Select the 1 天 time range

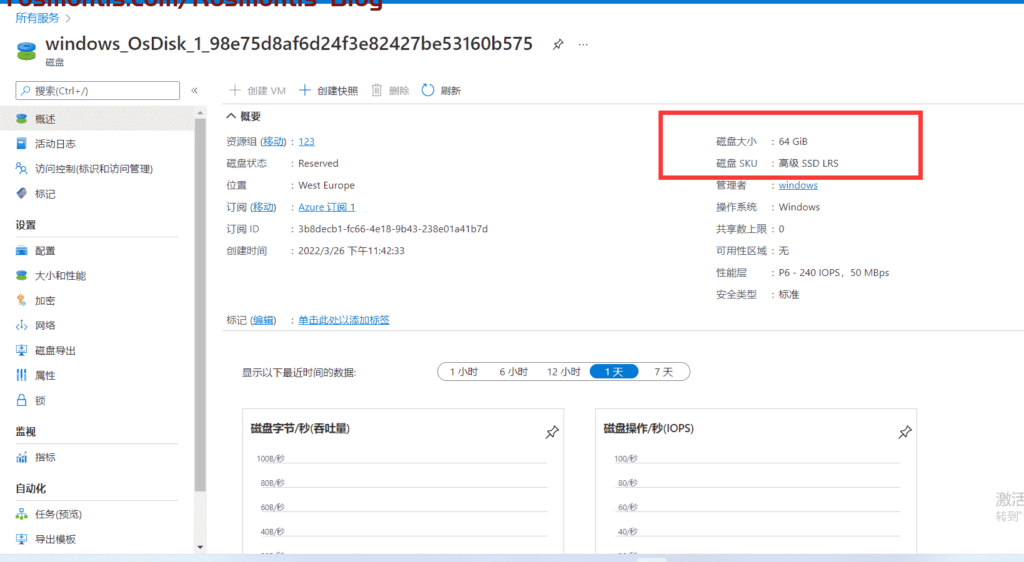pyautogui.click(x=614, y=371)
